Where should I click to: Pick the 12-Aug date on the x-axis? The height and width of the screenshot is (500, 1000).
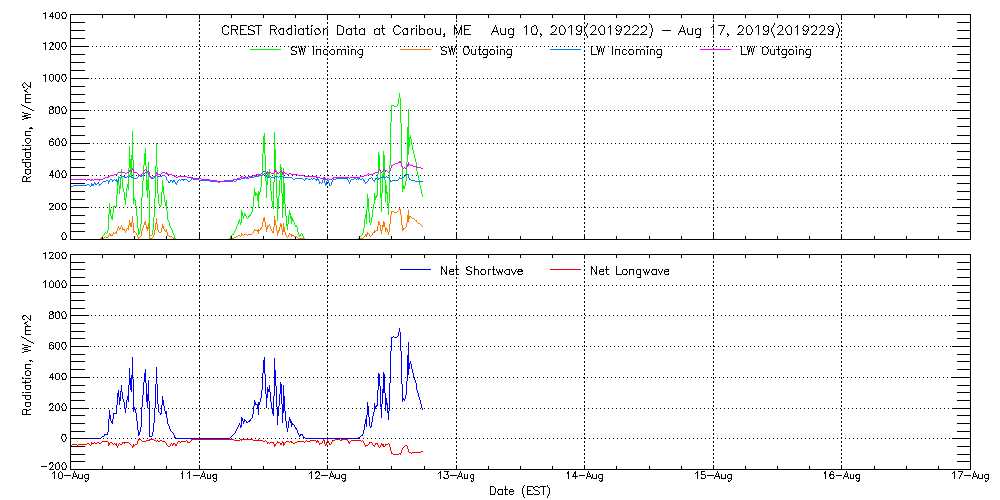point(328,477)
